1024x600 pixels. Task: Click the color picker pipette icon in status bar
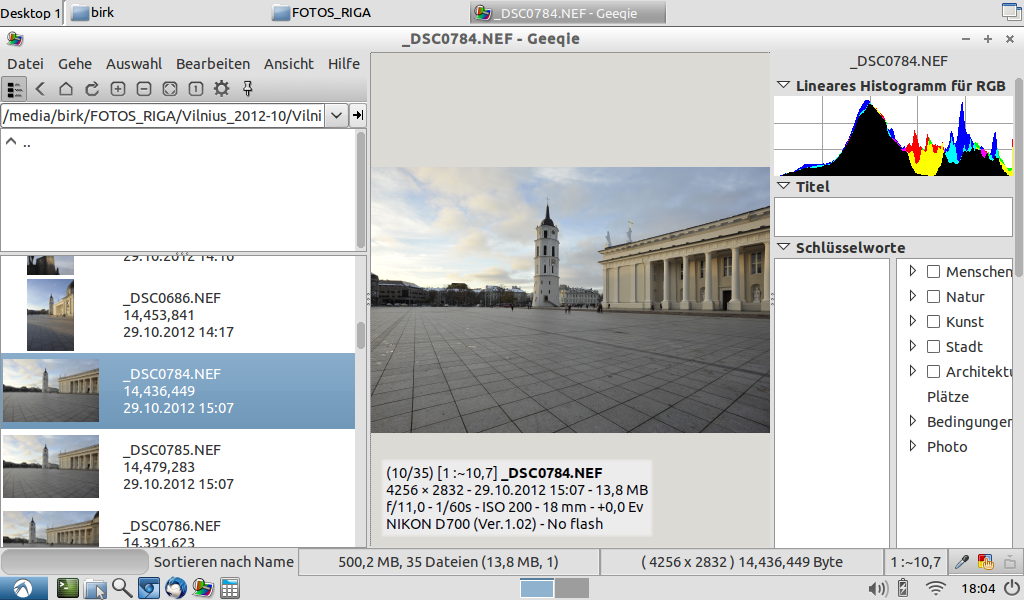click(961, 562)
